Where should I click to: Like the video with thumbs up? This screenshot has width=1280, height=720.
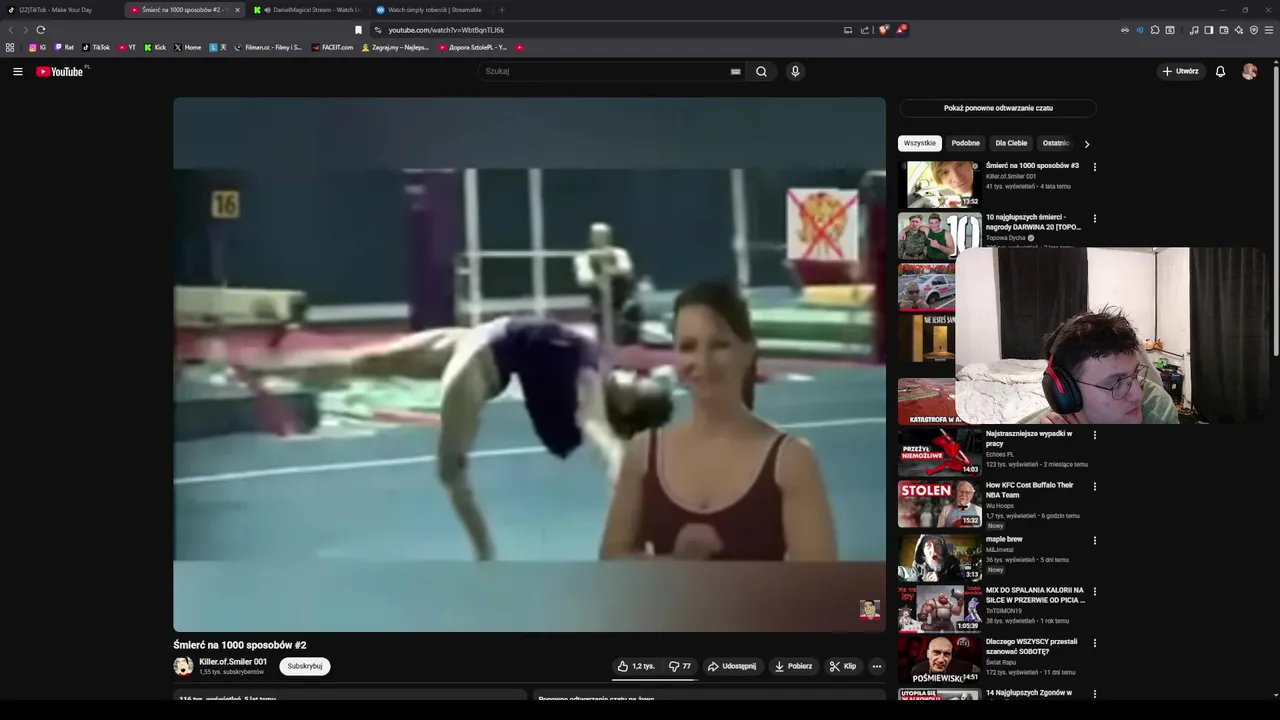pos(636,666)
